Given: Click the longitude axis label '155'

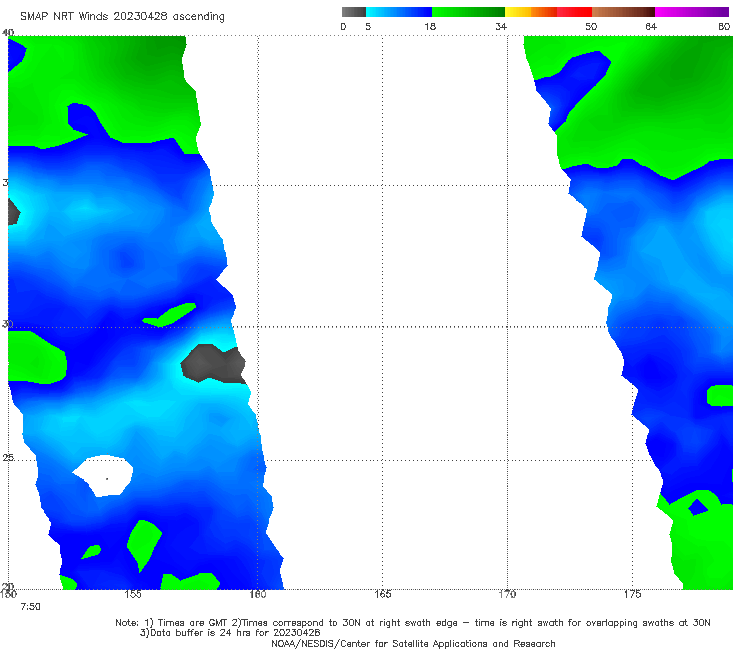Looking at the screenshot, I should (133, 594).
